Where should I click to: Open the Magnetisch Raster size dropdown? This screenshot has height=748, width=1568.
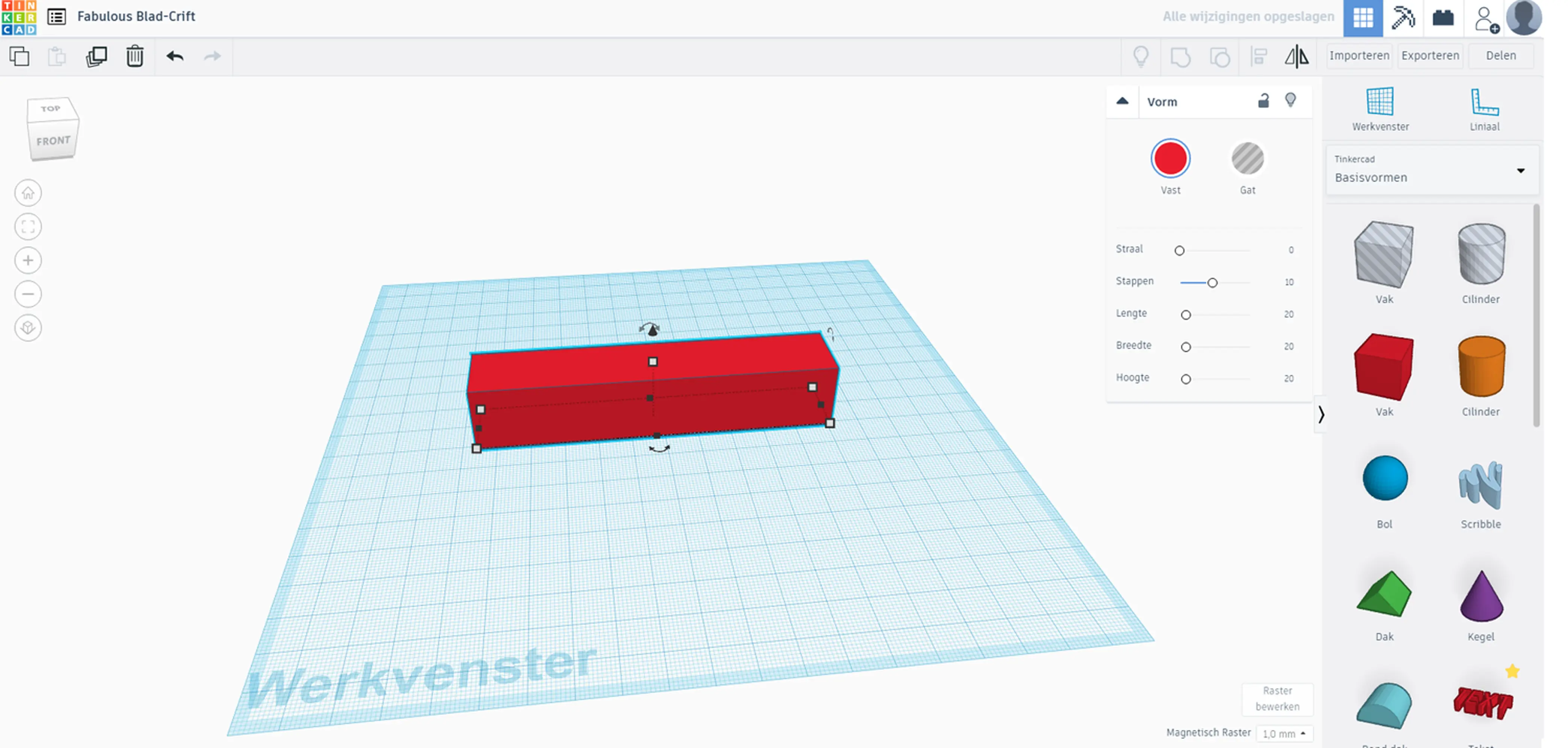pyautogui.click(x=1284, y=733)
